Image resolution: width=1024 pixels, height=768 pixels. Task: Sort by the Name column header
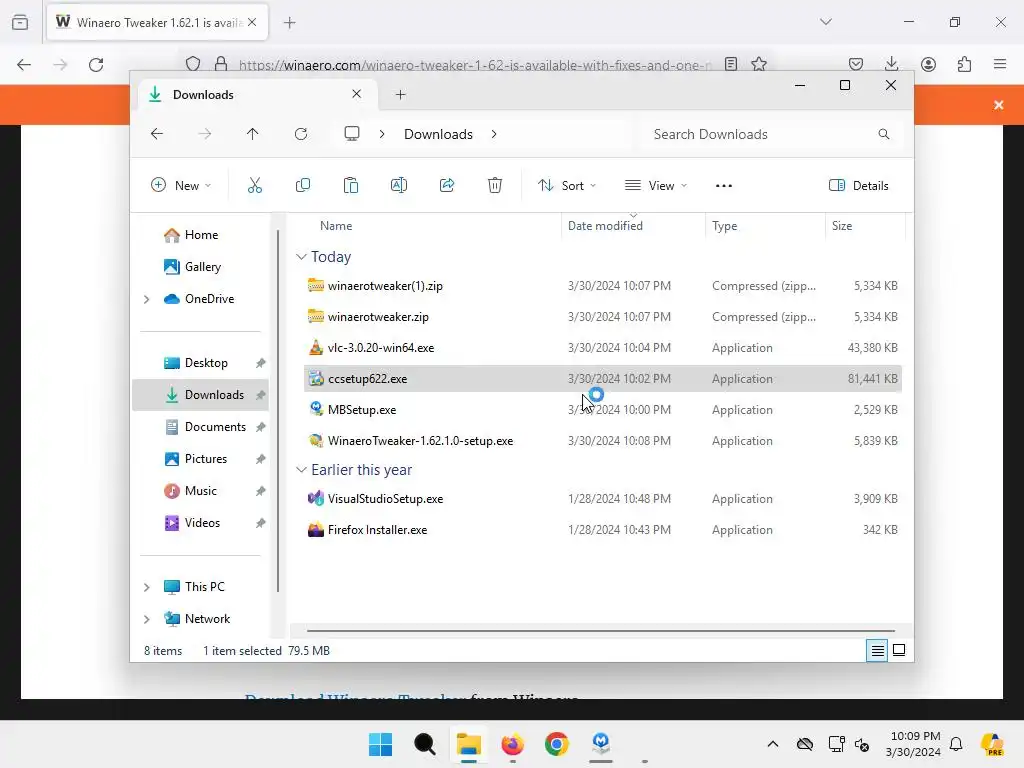pyautogui.click(x=336, y=226)
